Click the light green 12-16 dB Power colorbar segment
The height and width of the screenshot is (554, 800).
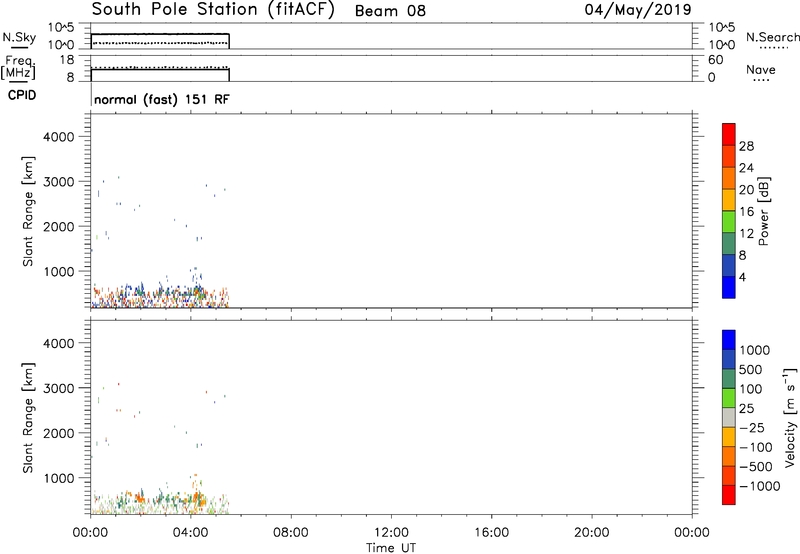tap(729, 222)
